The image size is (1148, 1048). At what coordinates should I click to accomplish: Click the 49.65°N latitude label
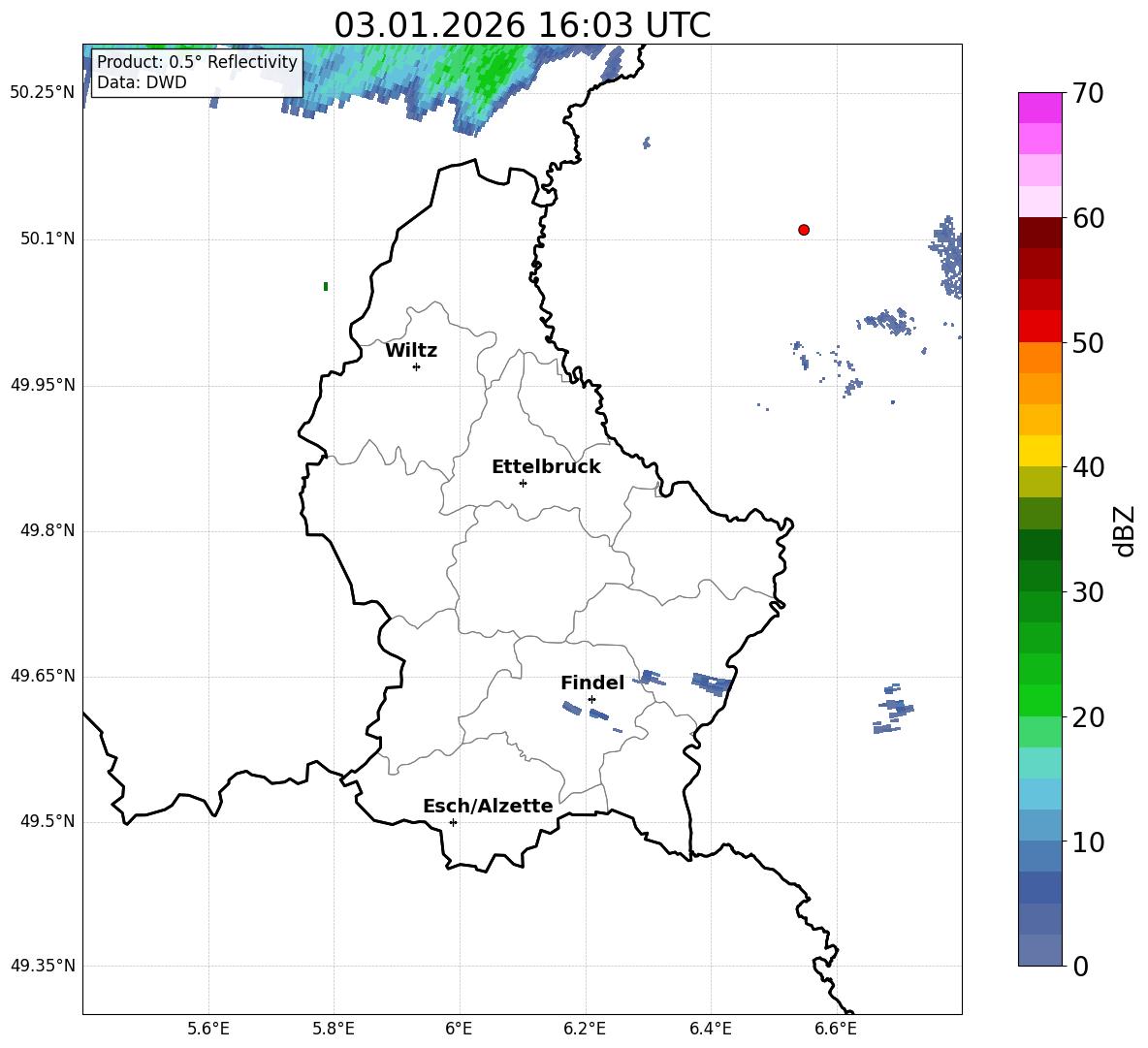(x=43, y=676)
